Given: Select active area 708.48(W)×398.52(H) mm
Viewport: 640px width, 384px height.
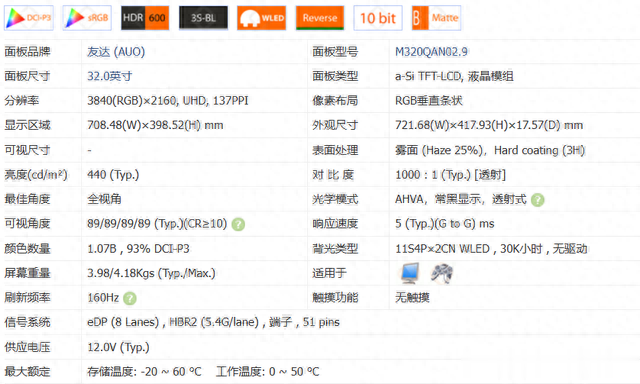Looking at the screenshot, I should [x=155, y=125].
